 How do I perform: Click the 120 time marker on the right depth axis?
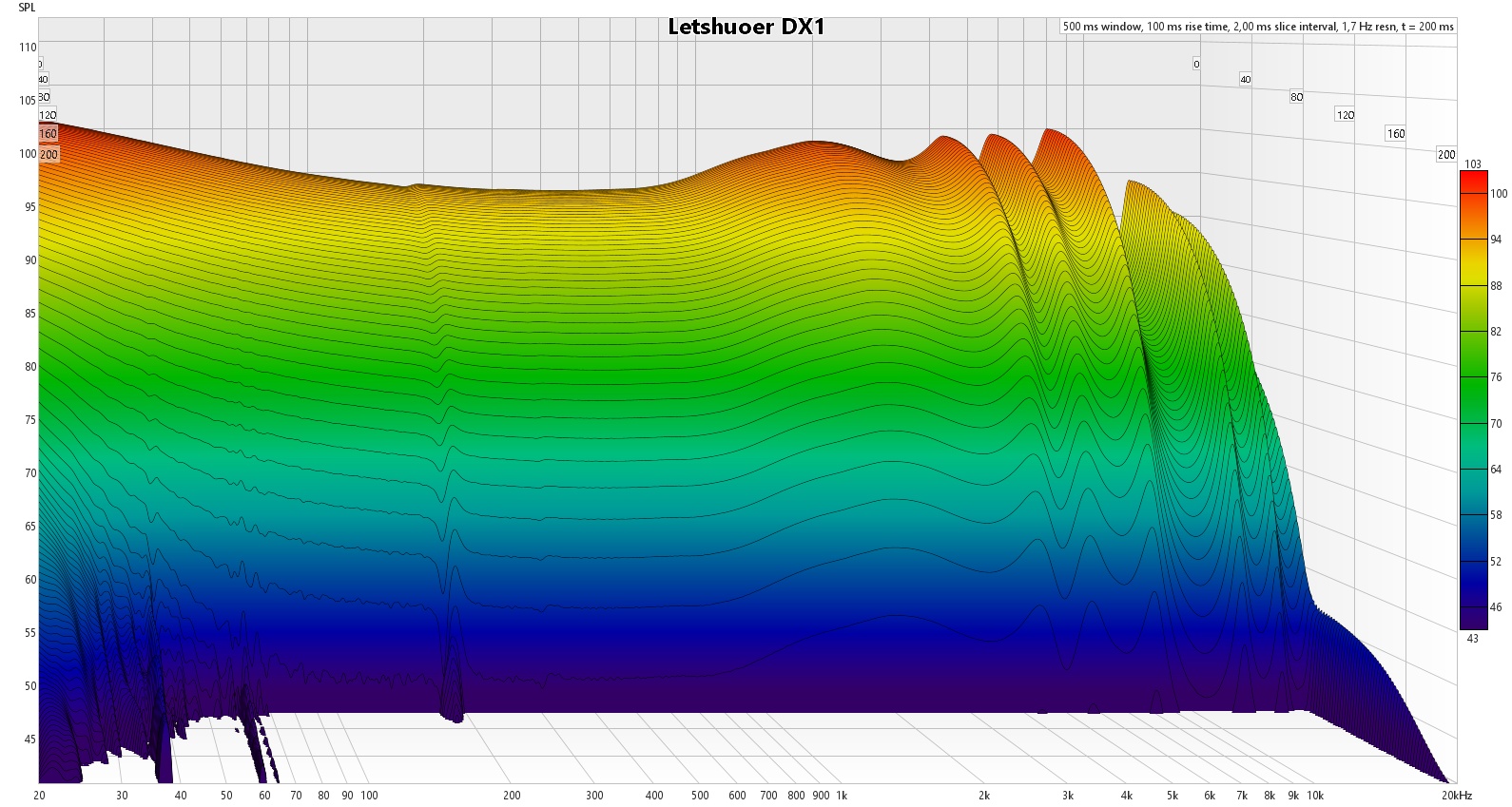coord(1346,115)
